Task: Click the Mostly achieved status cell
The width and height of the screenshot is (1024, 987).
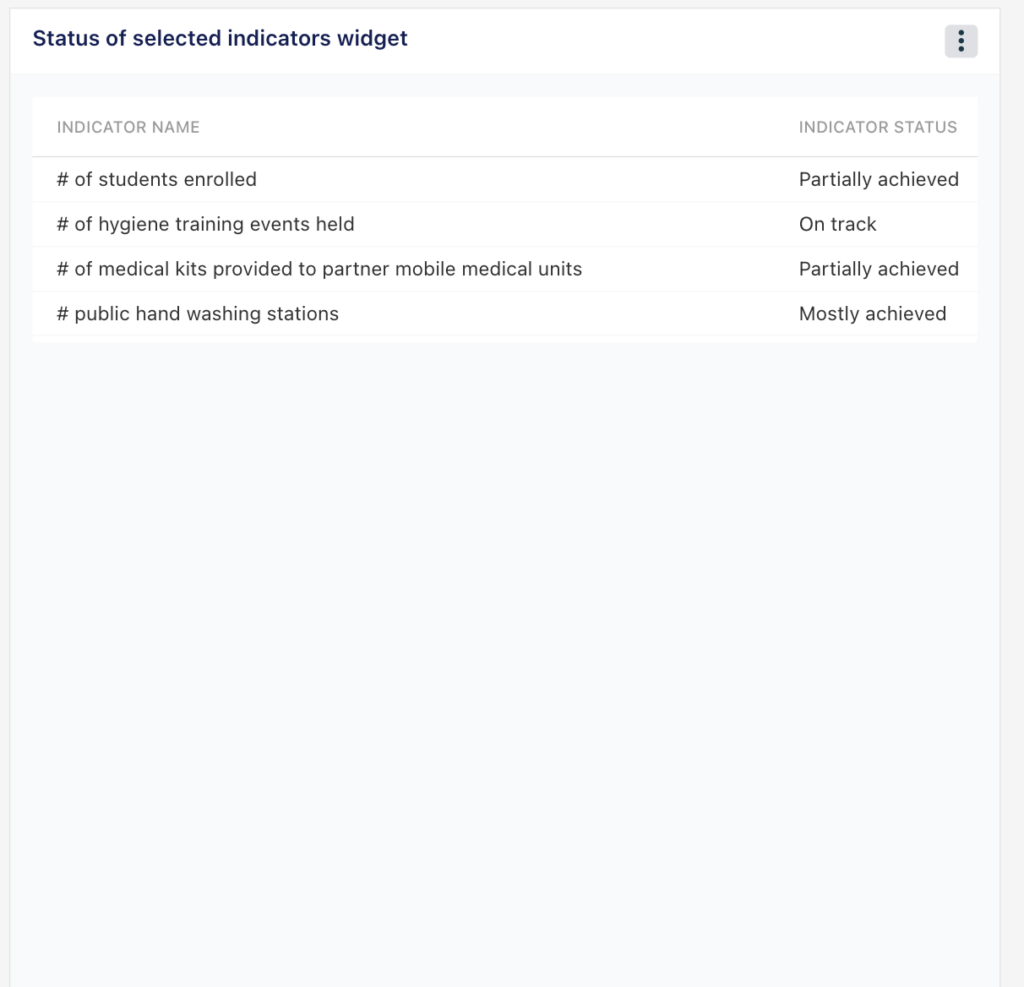Action: click(872, 314)
